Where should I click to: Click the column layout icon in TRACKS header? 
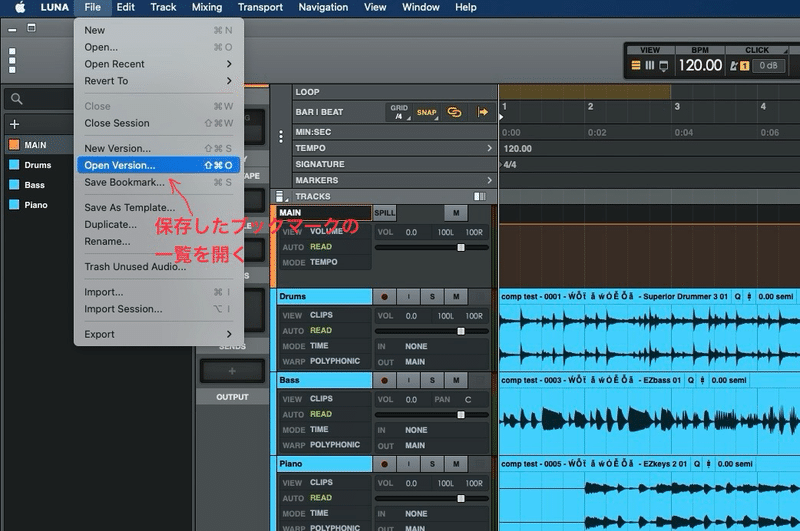coord(480,196)
